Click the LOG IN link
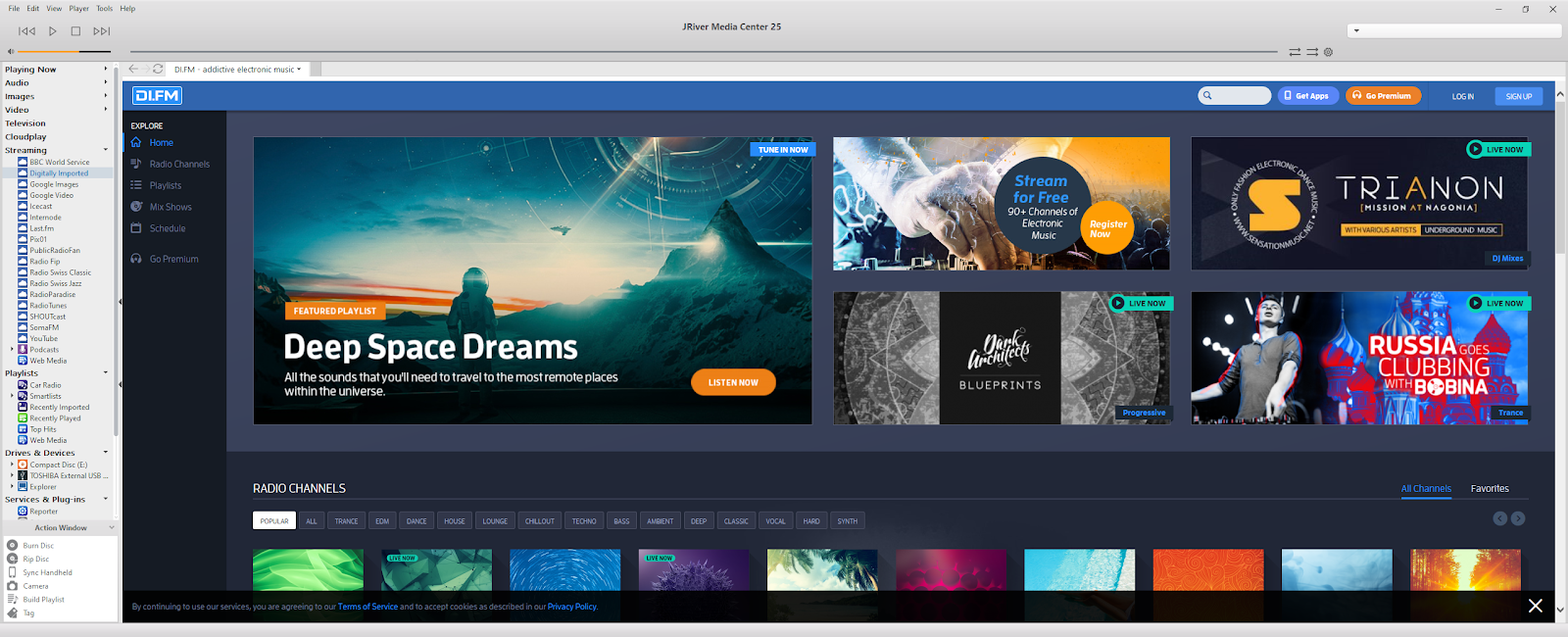 point(1462,96)
